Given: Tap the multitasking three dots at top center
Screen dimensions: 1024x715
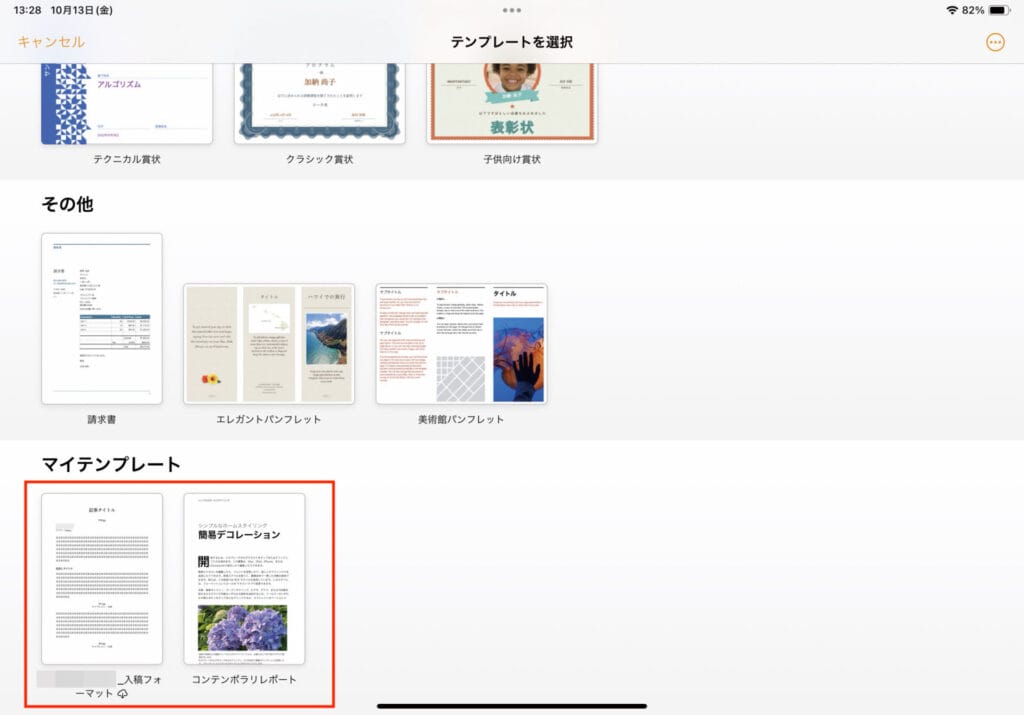Looking at the screenshot, I should [512, 10].
